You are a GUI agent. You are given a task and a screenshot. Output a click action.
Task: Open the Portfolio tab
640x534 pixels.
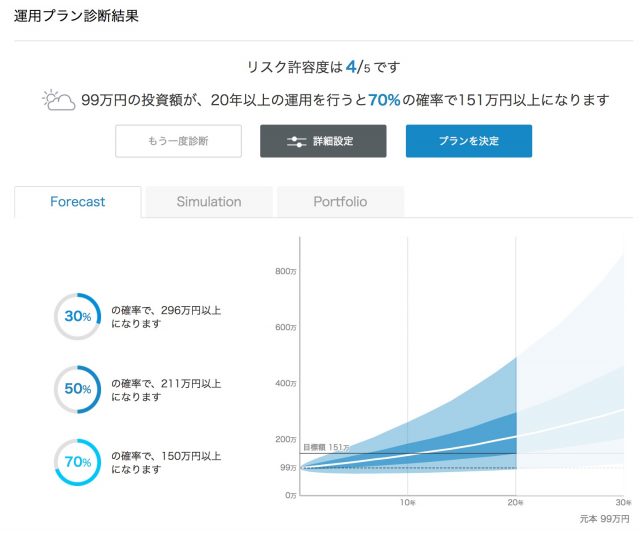340,202
